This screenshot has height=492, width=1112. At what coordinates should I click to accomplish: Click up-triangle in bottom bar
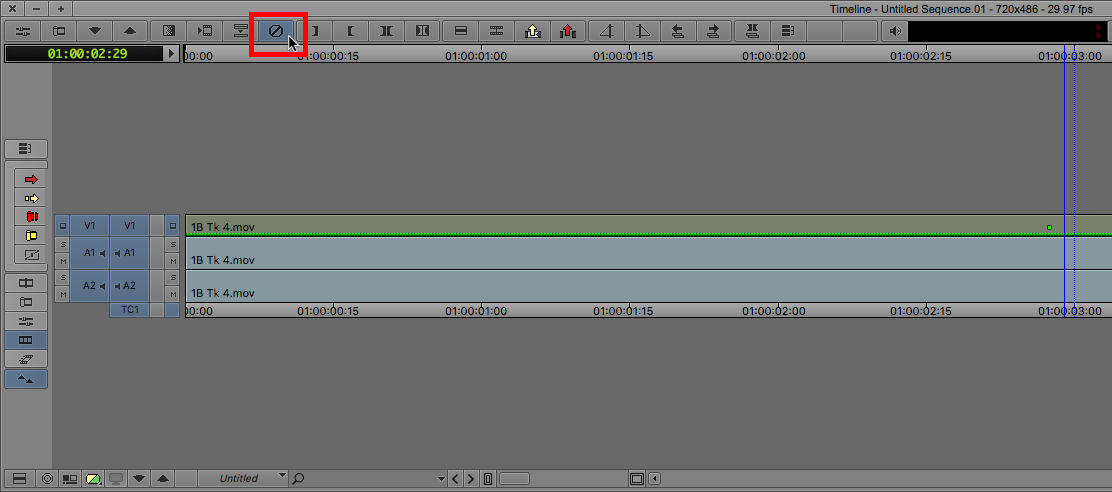click(x=162, y=479)
